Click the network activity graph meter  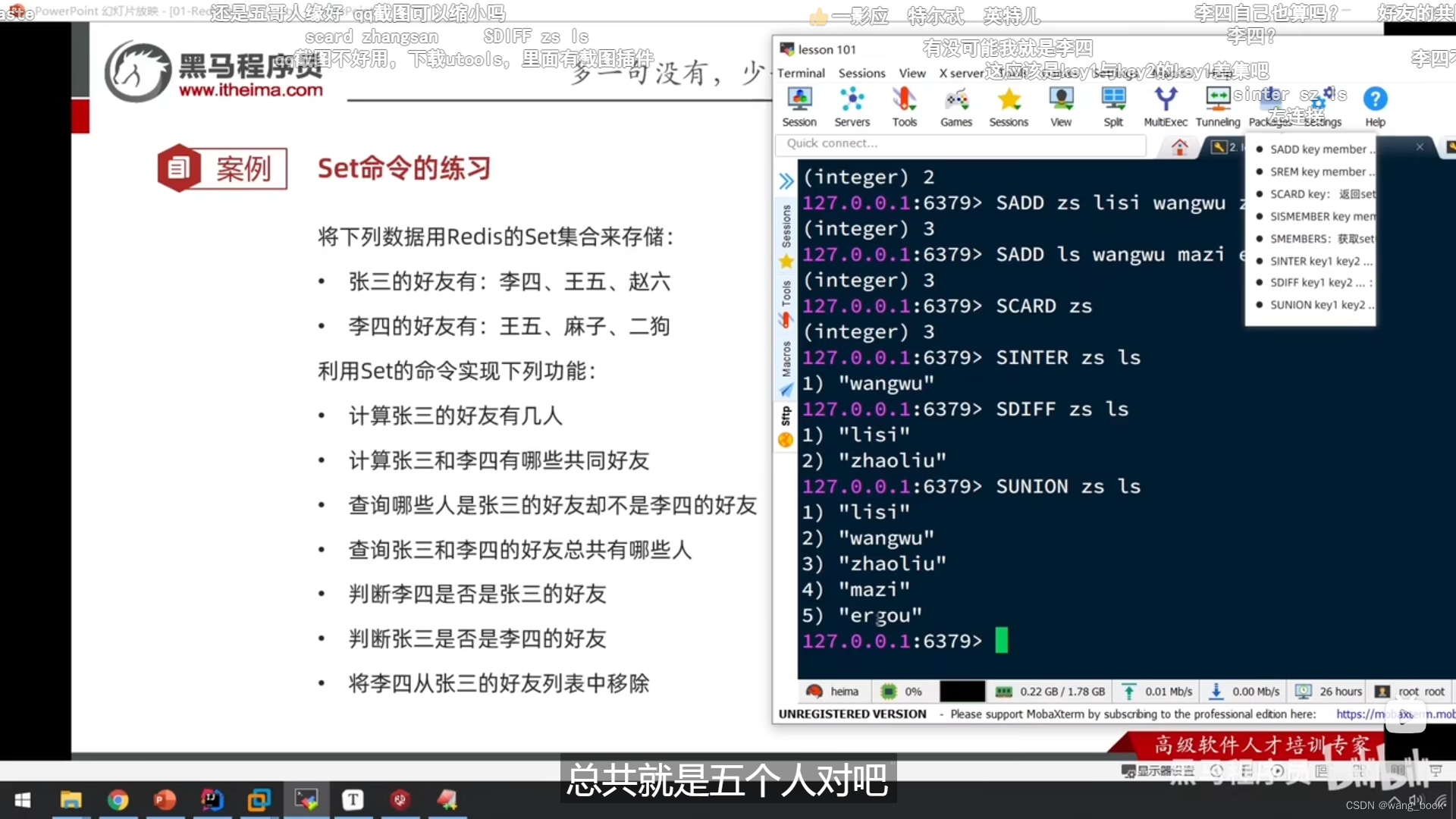962,691
